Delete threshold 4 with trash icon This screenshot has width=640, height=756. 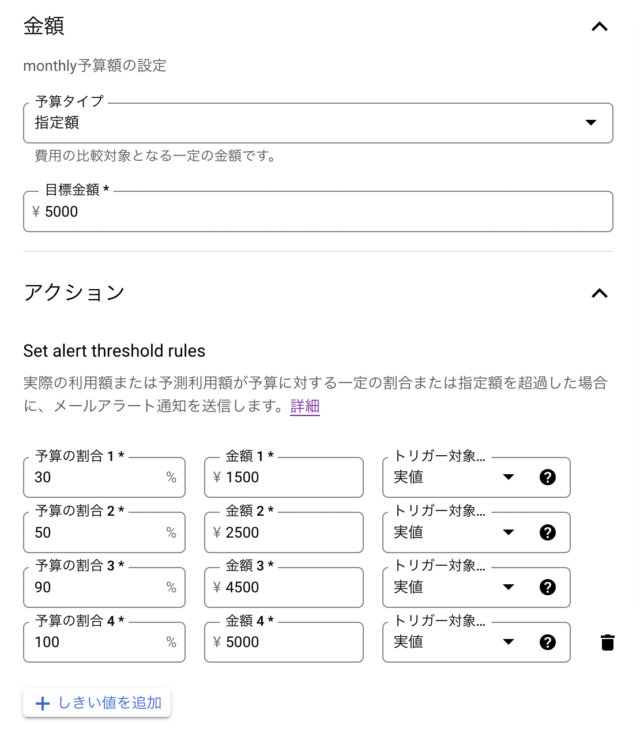608,642
